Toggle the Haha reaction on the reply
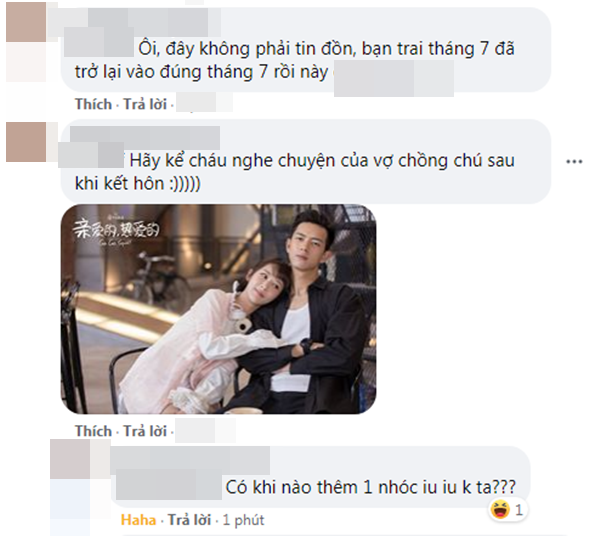Image resolution: width=600 pixels, height=536 pixels. [138, 520]
